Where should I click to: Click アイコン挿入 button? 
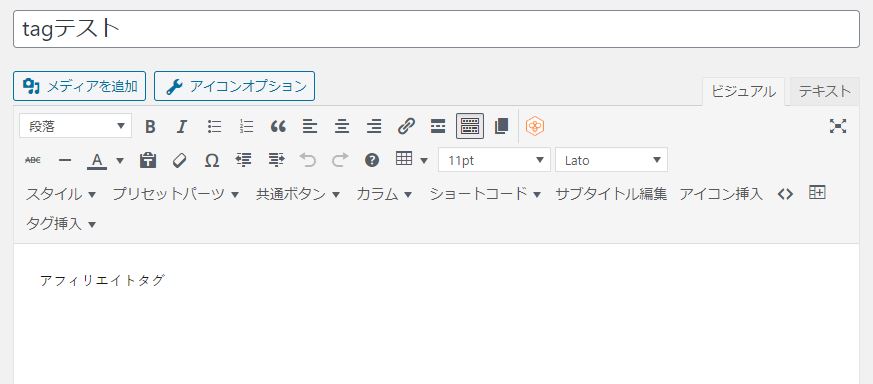coord(720,194)
